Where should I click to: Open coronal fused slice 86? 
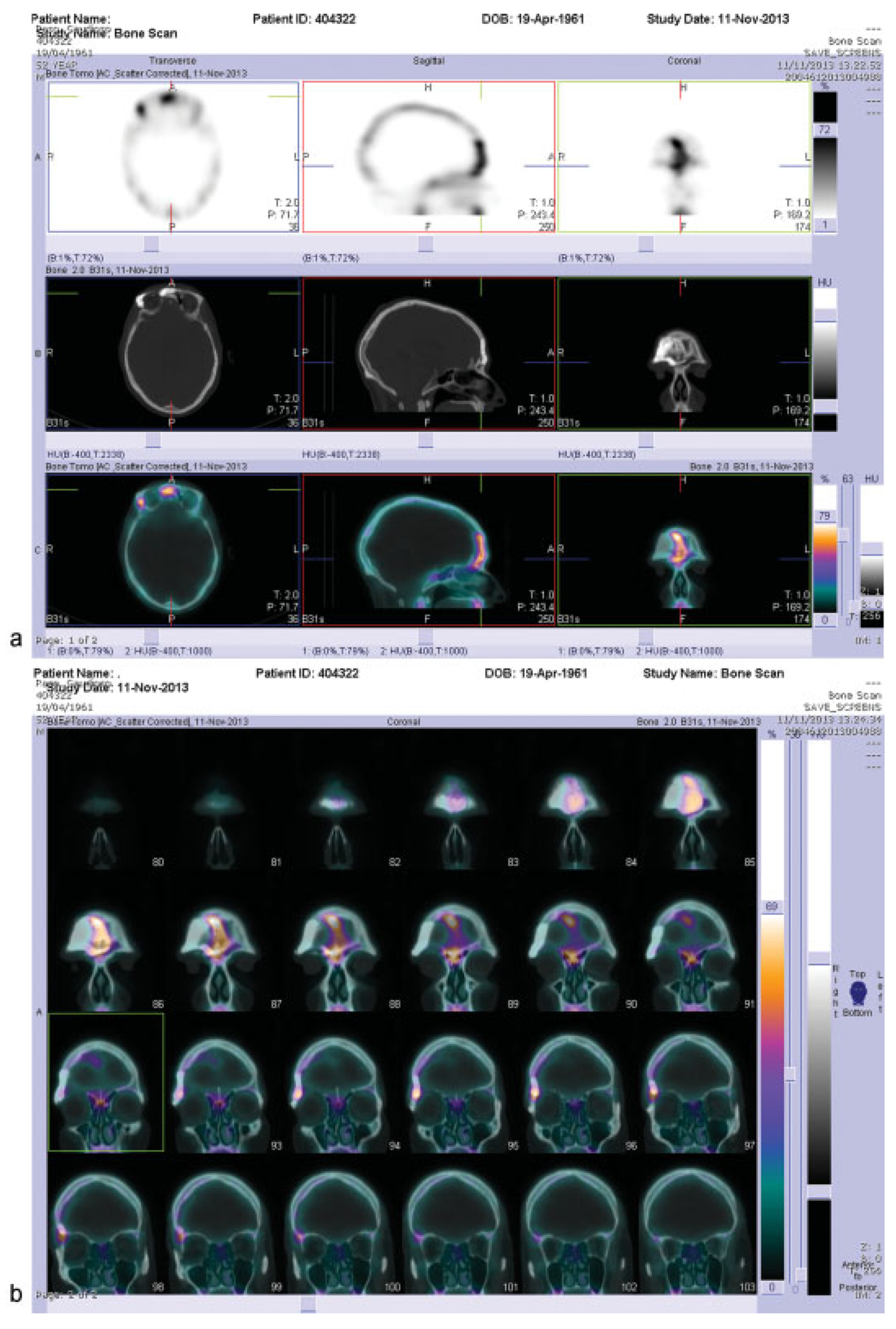106,942
